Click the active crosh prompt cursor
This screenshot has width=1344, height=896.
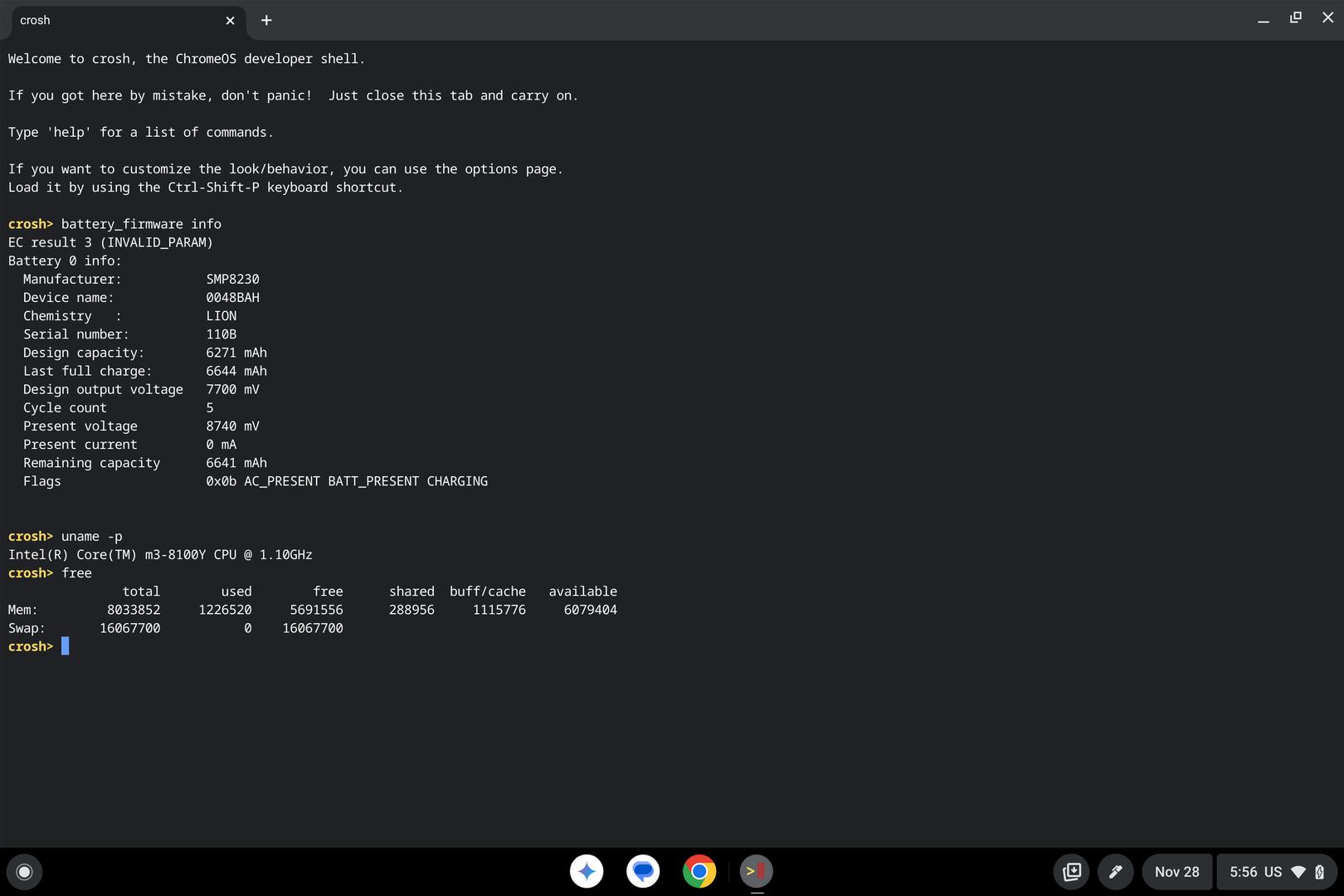tap(66, 646)
